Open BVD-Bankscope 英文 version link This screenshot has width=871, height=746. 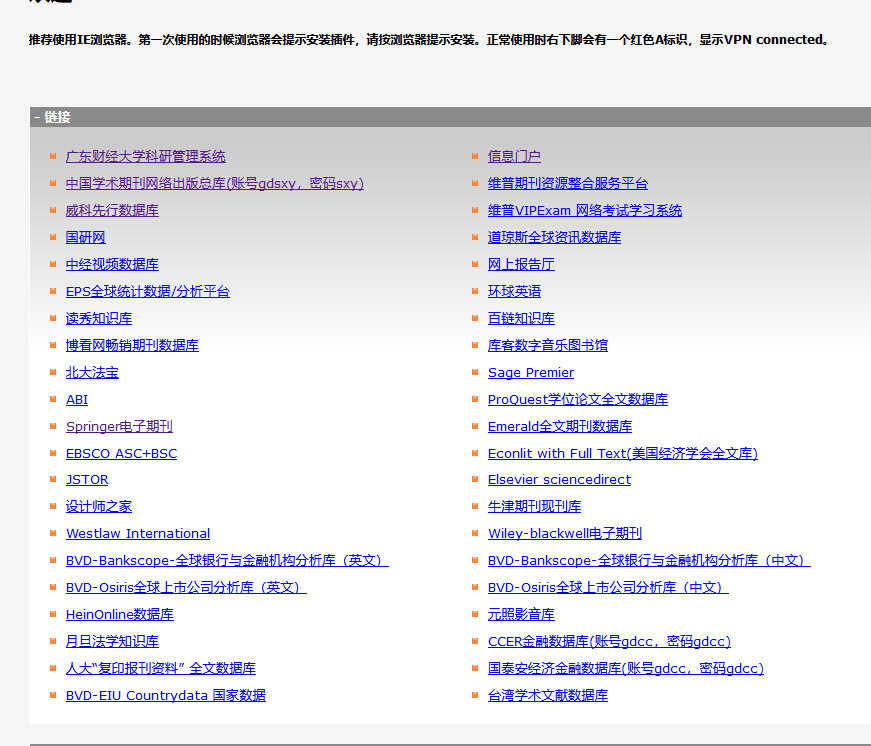(227, 560)
